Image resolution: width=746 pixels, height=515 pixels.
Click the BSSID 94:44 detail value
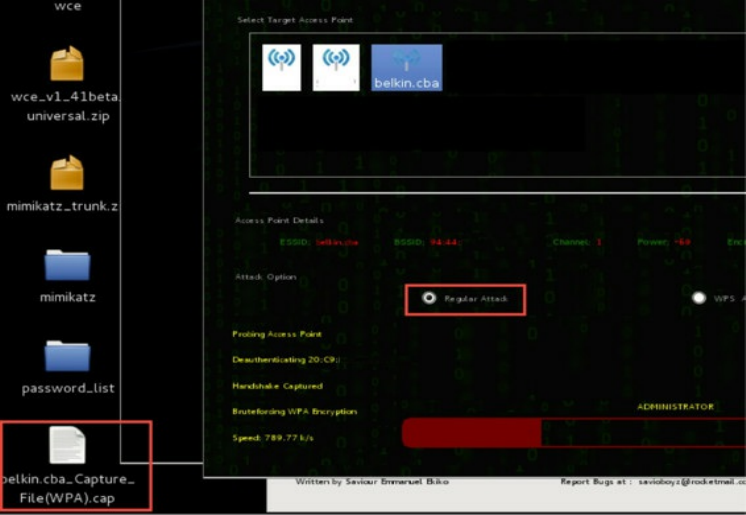pos(444,242)
